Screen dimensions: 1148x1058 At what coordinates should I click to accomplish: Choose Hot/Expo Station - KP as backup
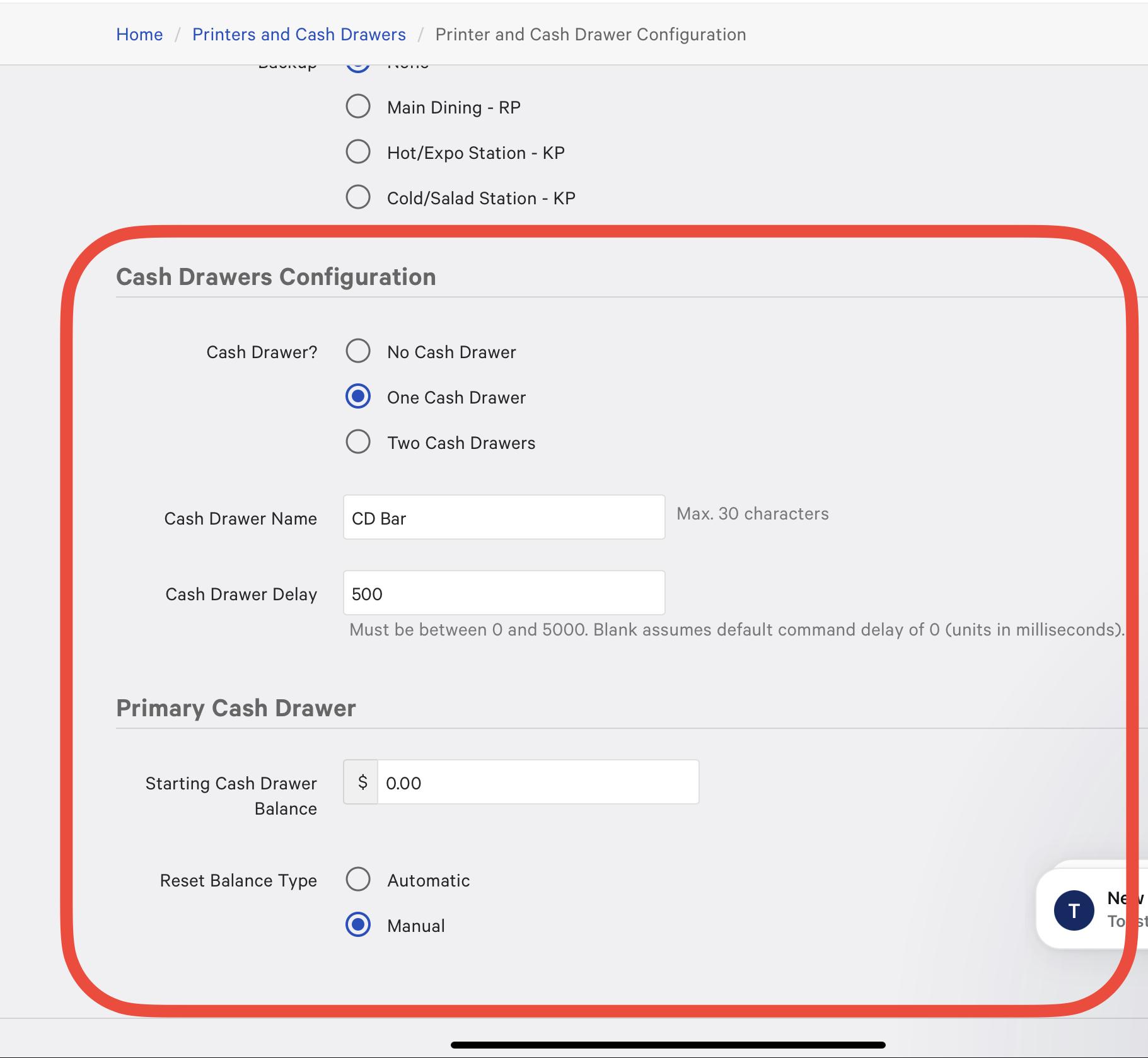click(x=358, y=152)
